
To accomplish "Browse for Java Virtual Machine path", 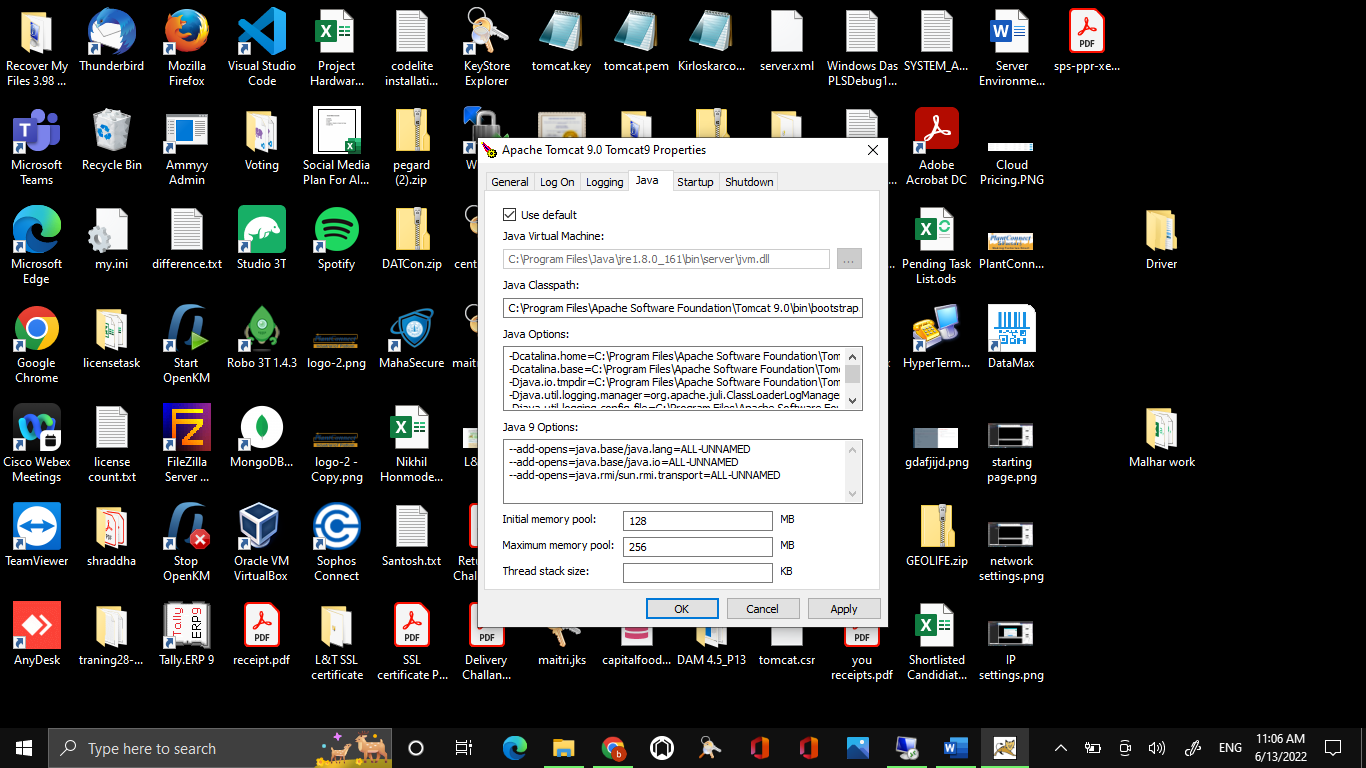I will pos(849,259).
